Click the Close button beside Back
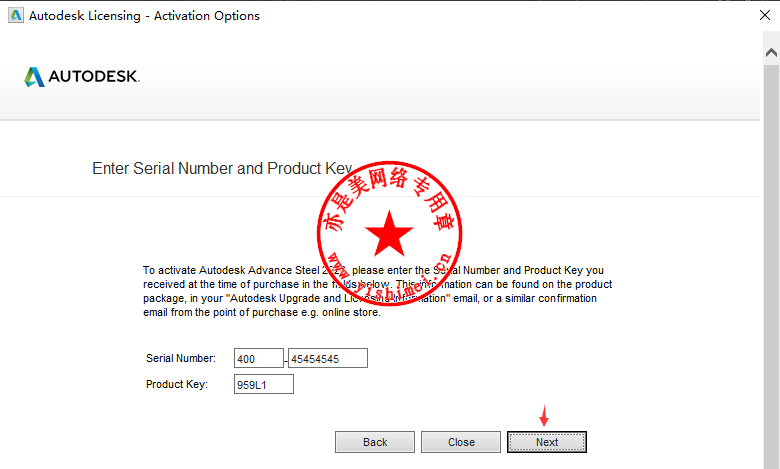780x469 pixels. [461, 442]
